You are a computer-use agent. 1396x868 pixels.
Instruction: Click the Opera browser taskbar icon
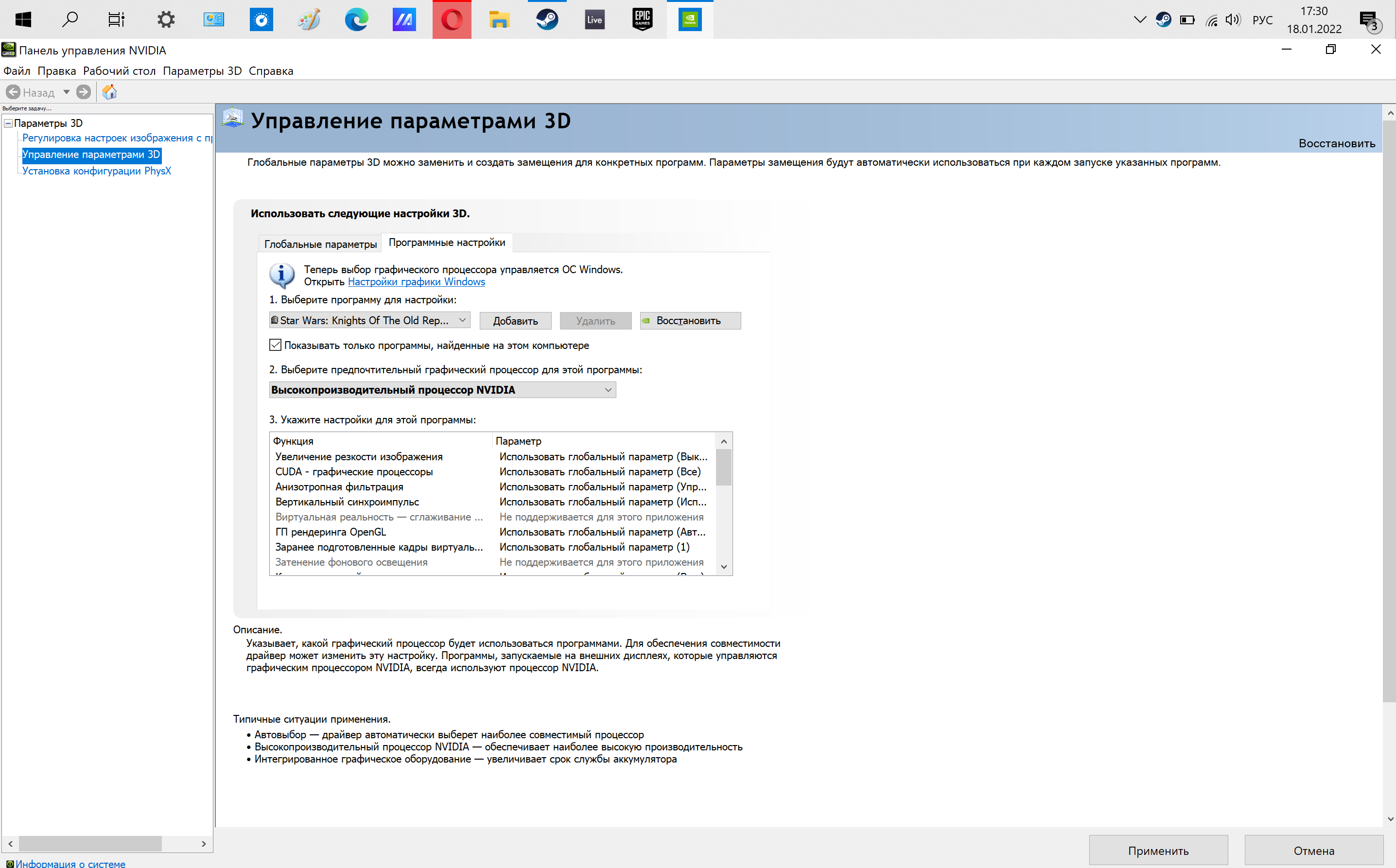coord(452,19)
